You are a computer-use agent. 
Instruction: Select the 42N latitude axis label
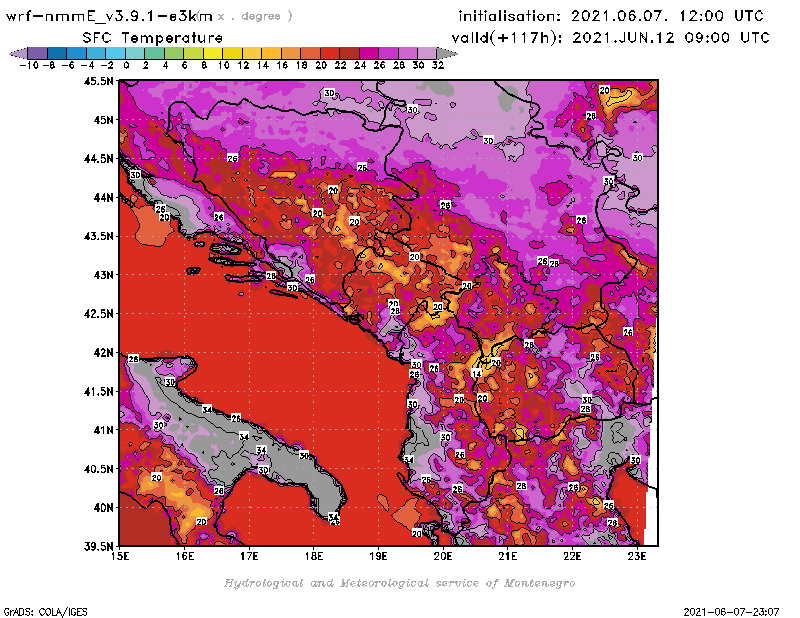pyautogui.click(x=103, y=352)
